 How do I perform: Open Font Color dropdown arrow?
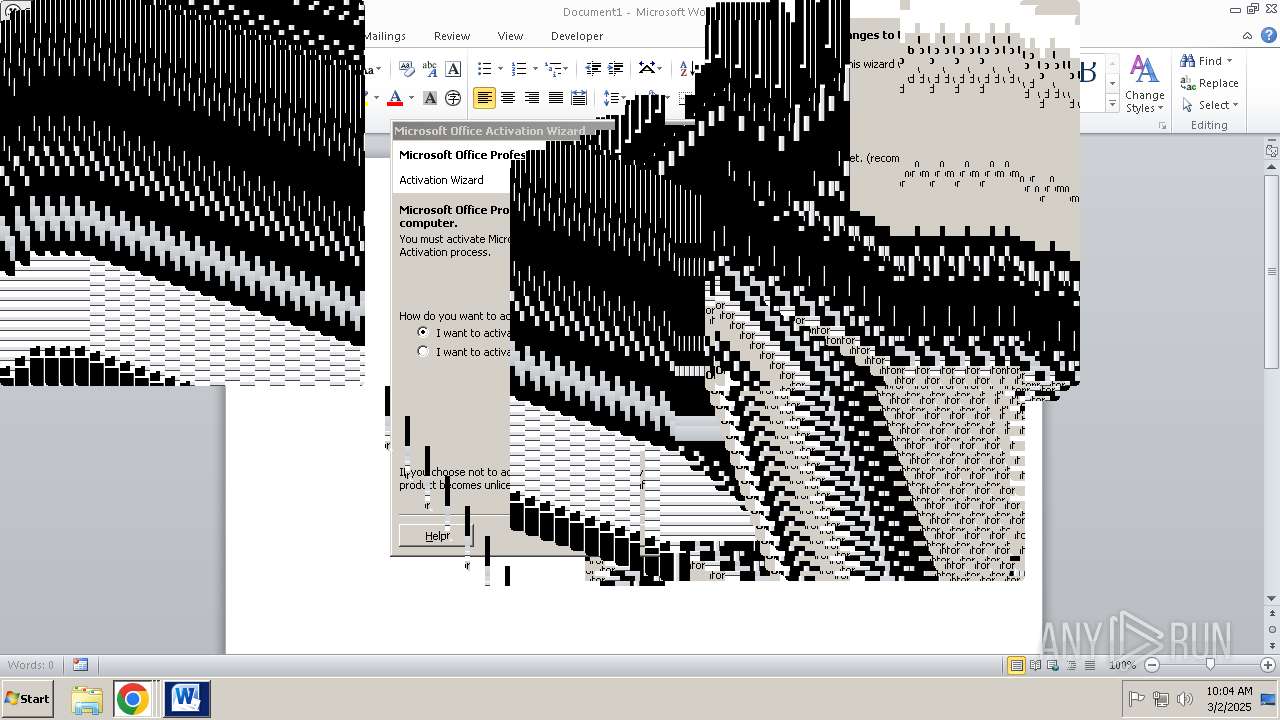411,98
